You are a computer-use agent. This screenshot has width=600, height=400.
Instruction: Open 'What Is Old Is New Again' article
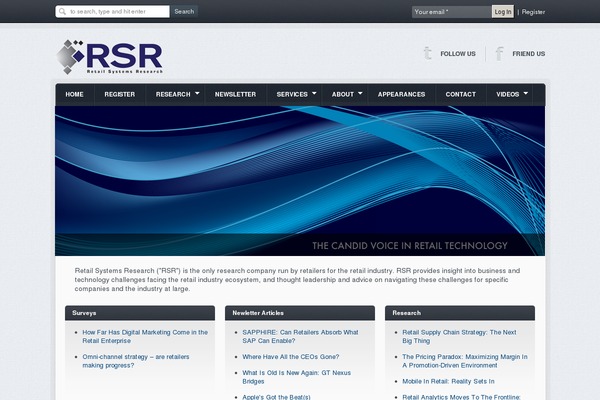297,377
